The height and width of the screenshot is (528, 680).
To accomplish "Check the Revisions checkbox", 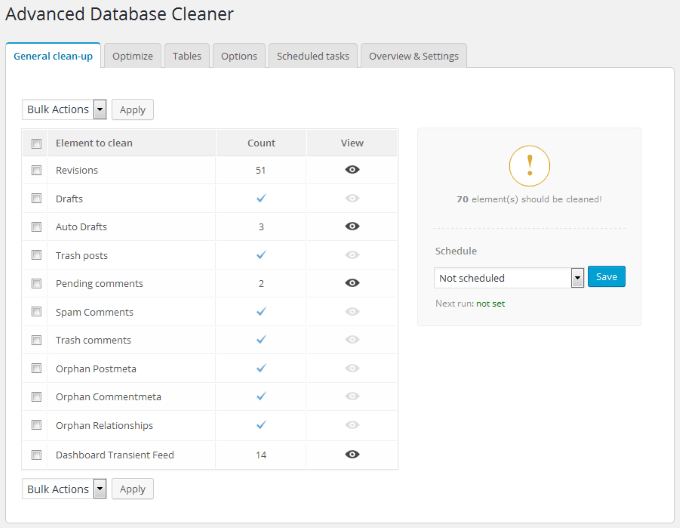I will pyautogui.click(x=37, y=170).
